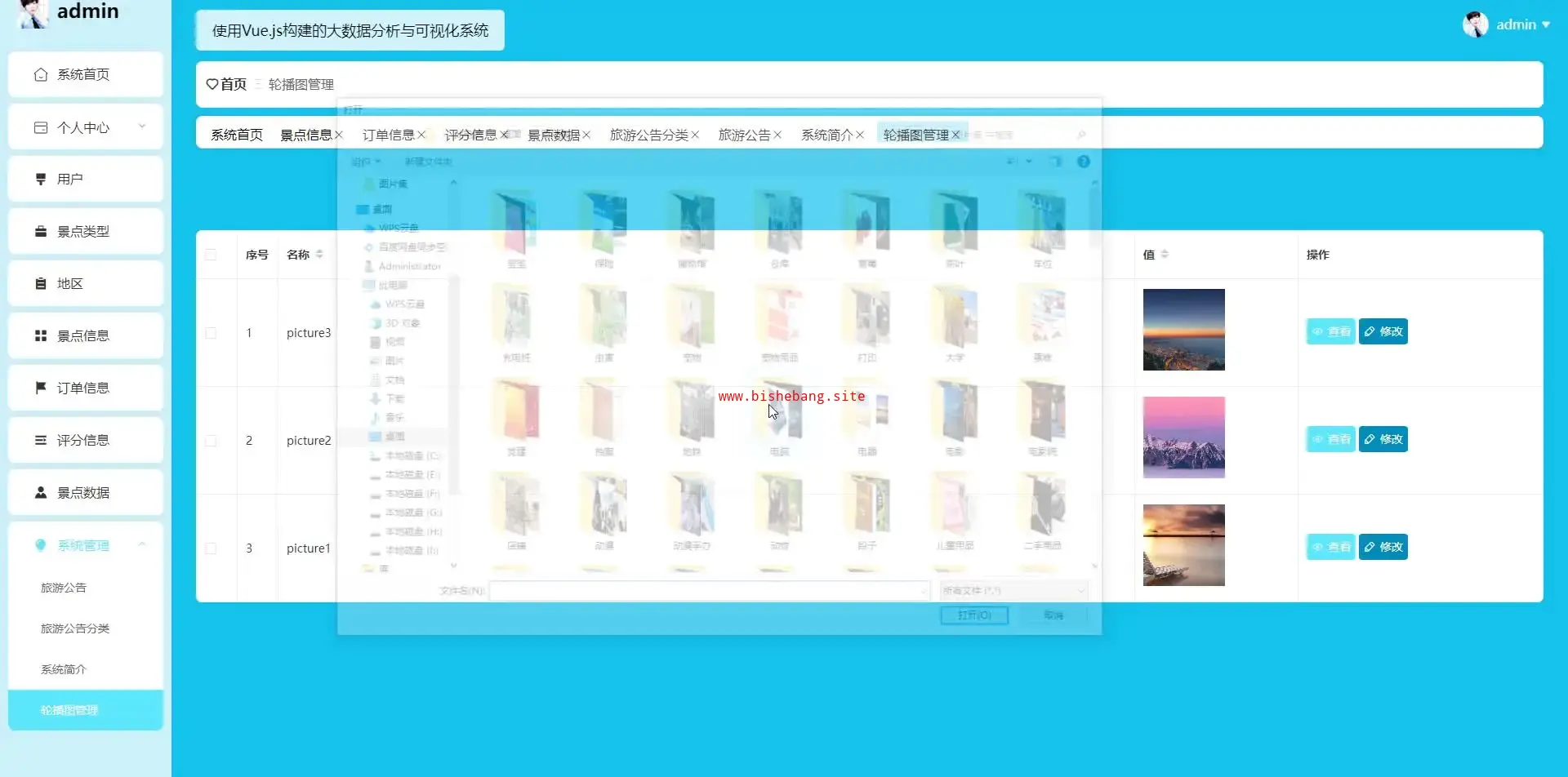The image size is (1568, 777).
Task: Toggle the select-all checkbox in the table header
Action: click(211, 255)
